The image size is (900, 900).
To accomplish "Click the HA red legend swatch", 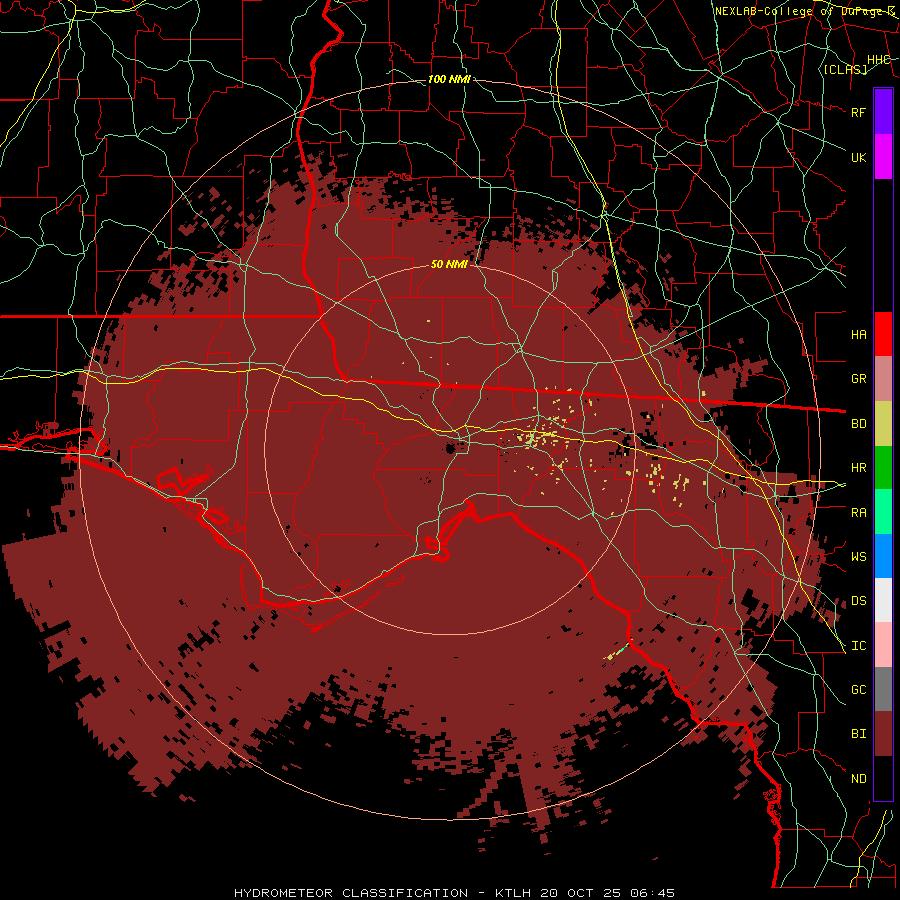I will pyautogui.click(x=883, y=334).
